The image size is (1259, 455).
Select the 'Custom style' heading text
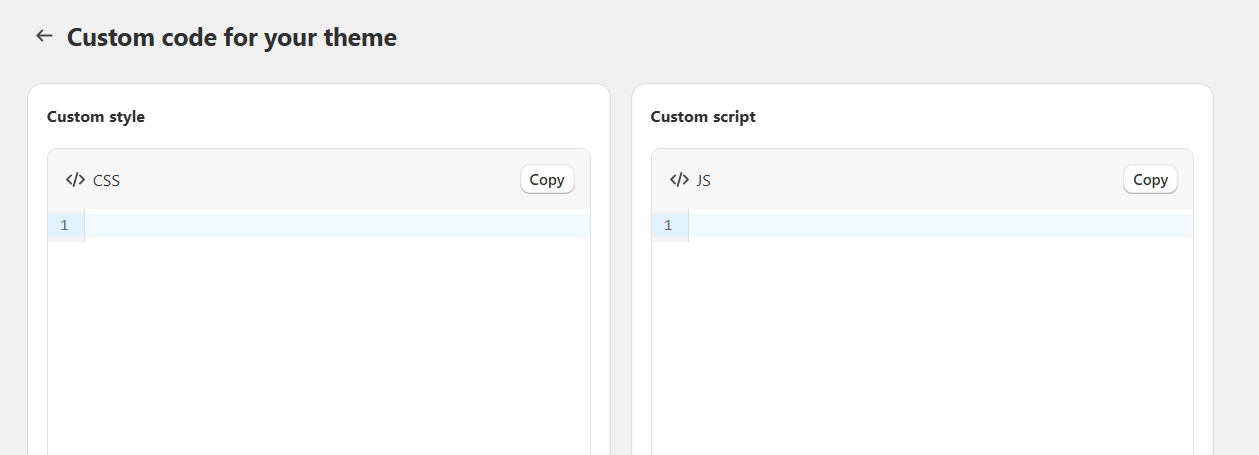(96, 117)
